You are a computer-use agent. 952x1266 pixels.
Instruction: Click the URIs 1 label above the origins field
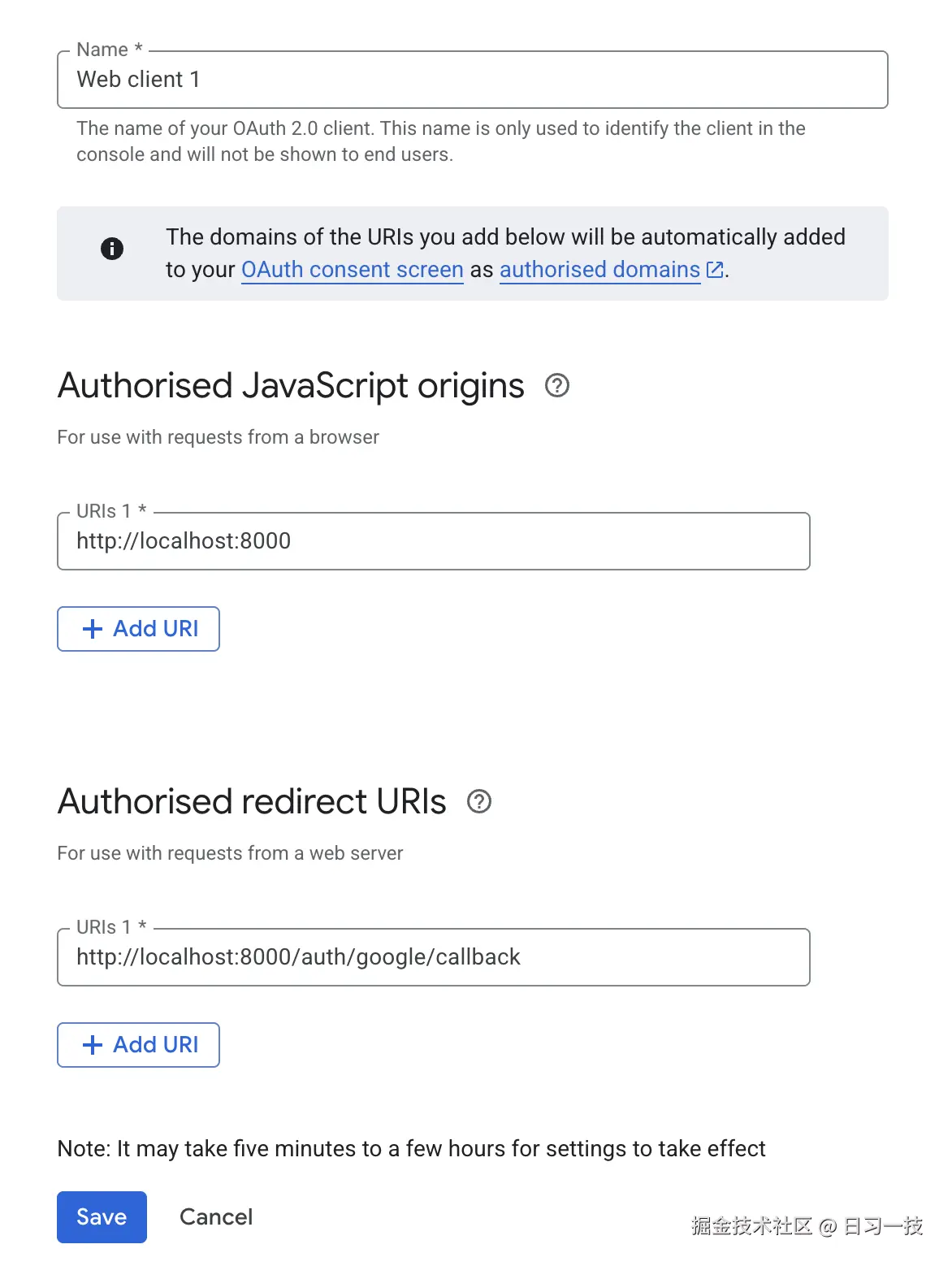point(110,511)
